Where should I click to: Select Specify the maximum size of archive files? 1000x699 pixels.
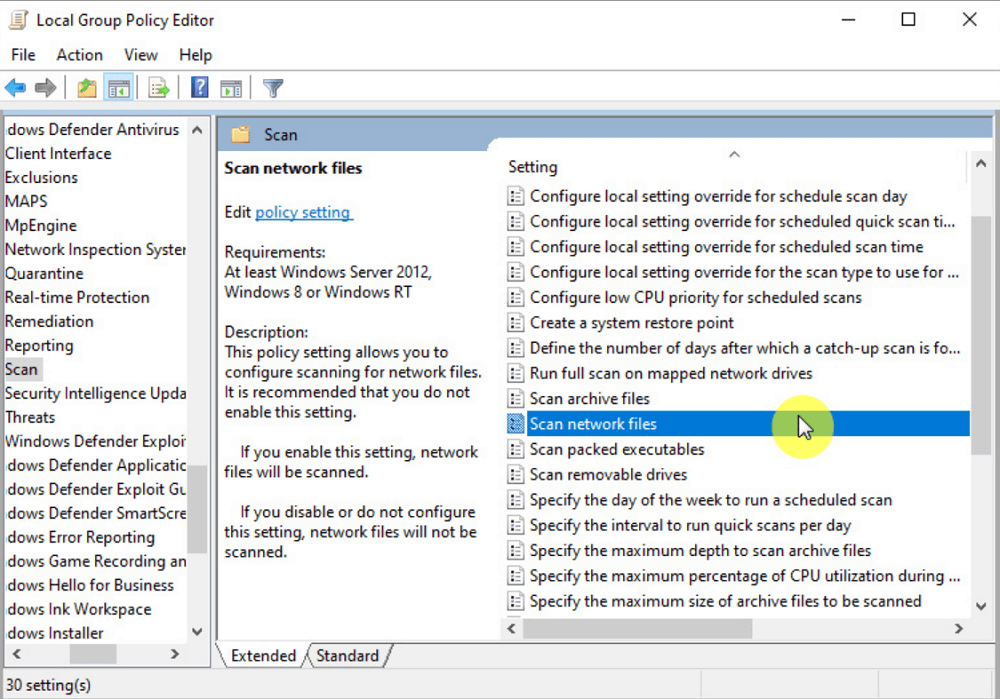(x=725, y=601)
